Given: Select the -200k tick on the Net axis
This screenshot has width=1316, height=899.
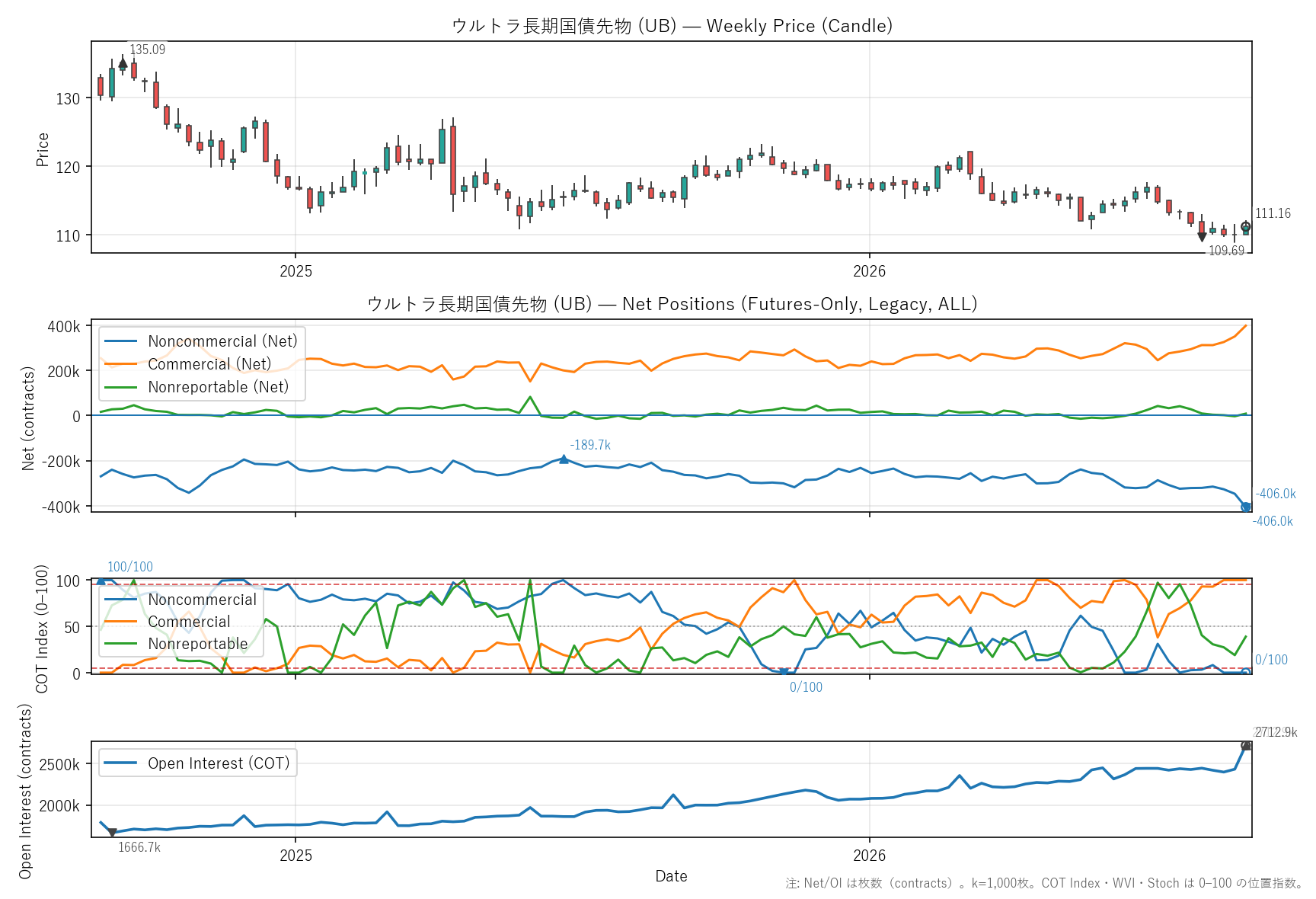Looking at the screenshot, I should click(x=61, y=462).
